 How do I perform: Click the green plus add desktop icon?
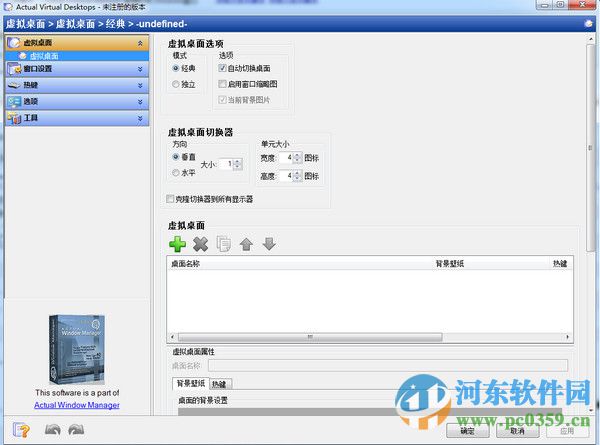[178, 244]
